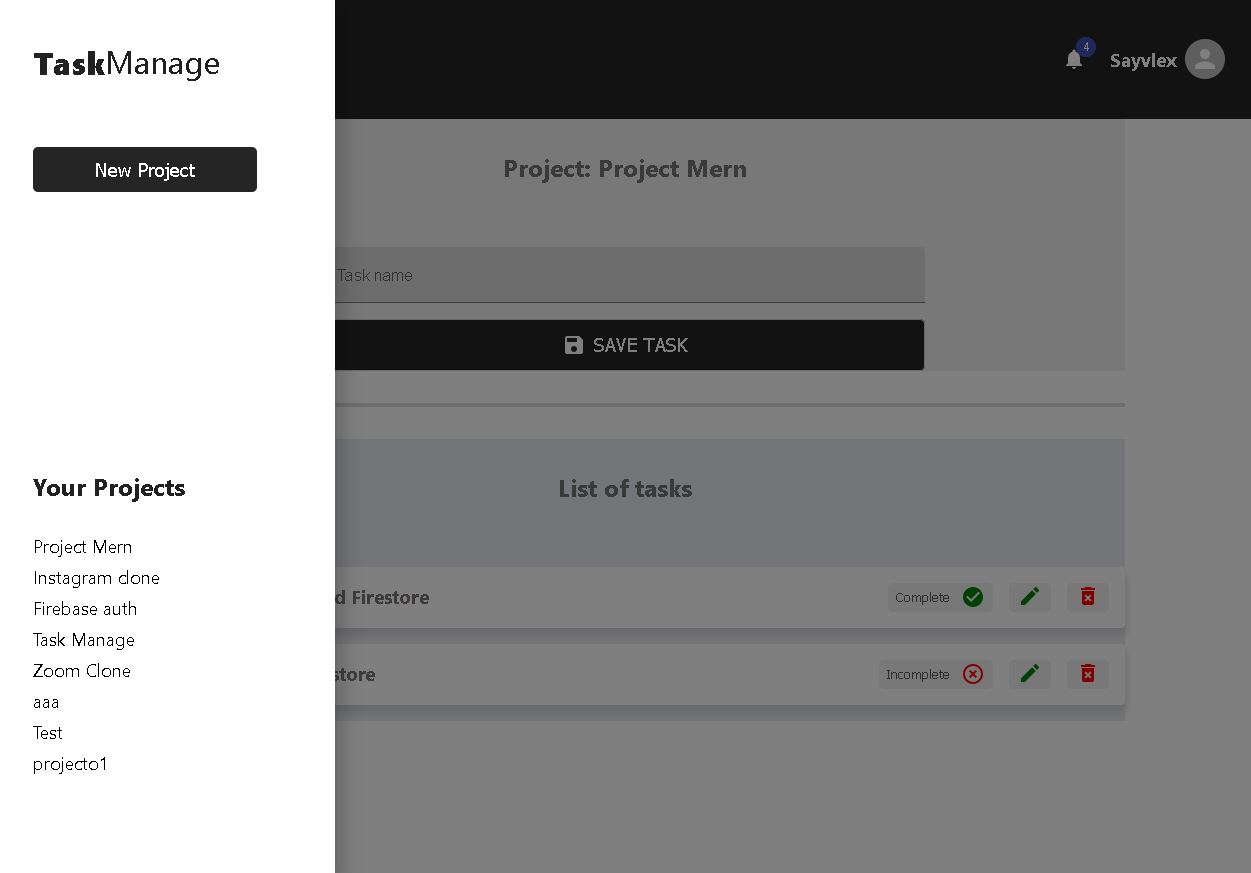Click the Sayvlex user avatar icon
This screenshot has width=1251, height=873.
coord(1205,59)
